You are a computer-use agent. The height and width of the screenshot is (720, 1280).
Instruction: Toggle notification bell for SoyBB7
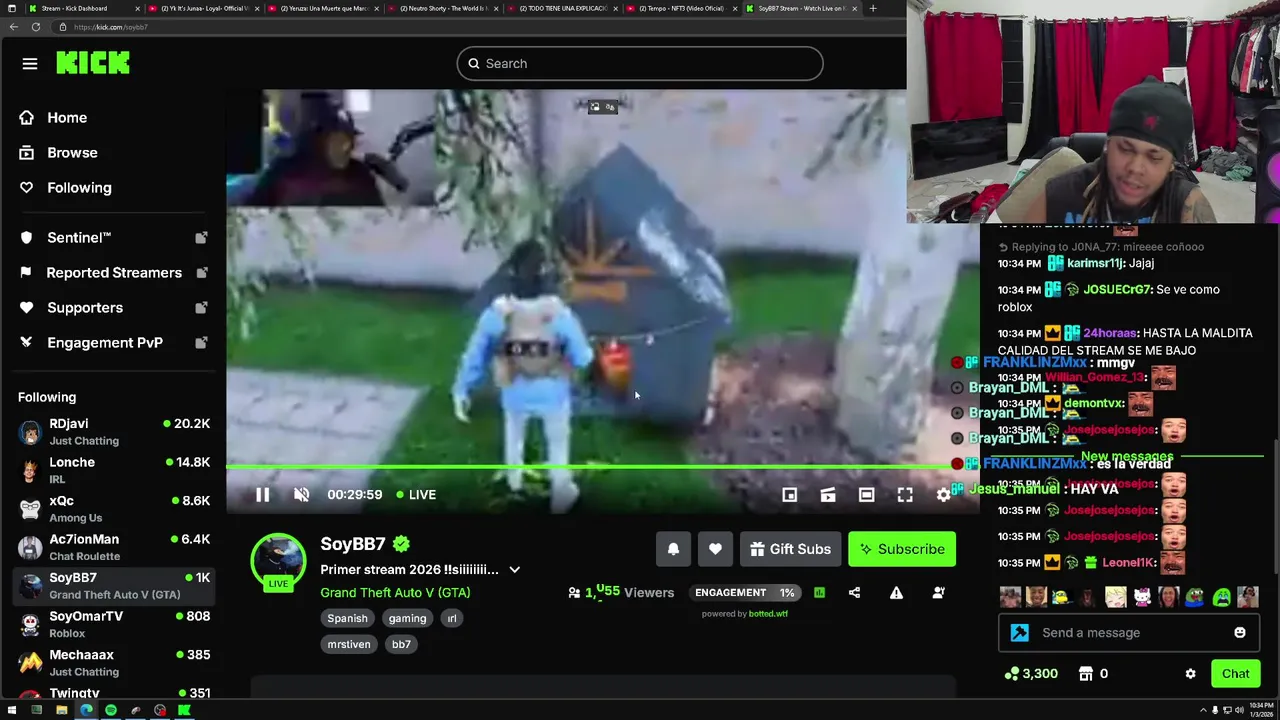pyautogui.click(x=673, y=549)
